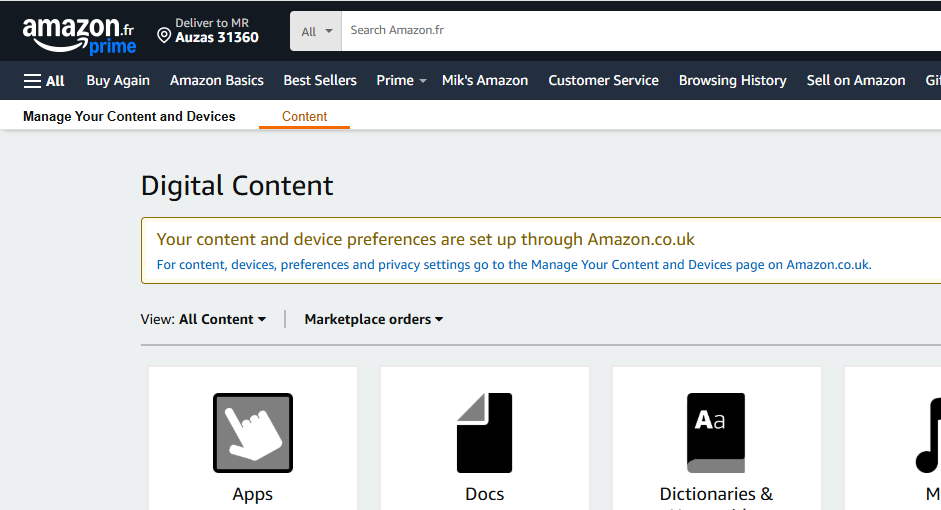Follow the Amazon.co.uk link
Image resolution: width=941 pixels, height=510 pixels.
point(828,265)
